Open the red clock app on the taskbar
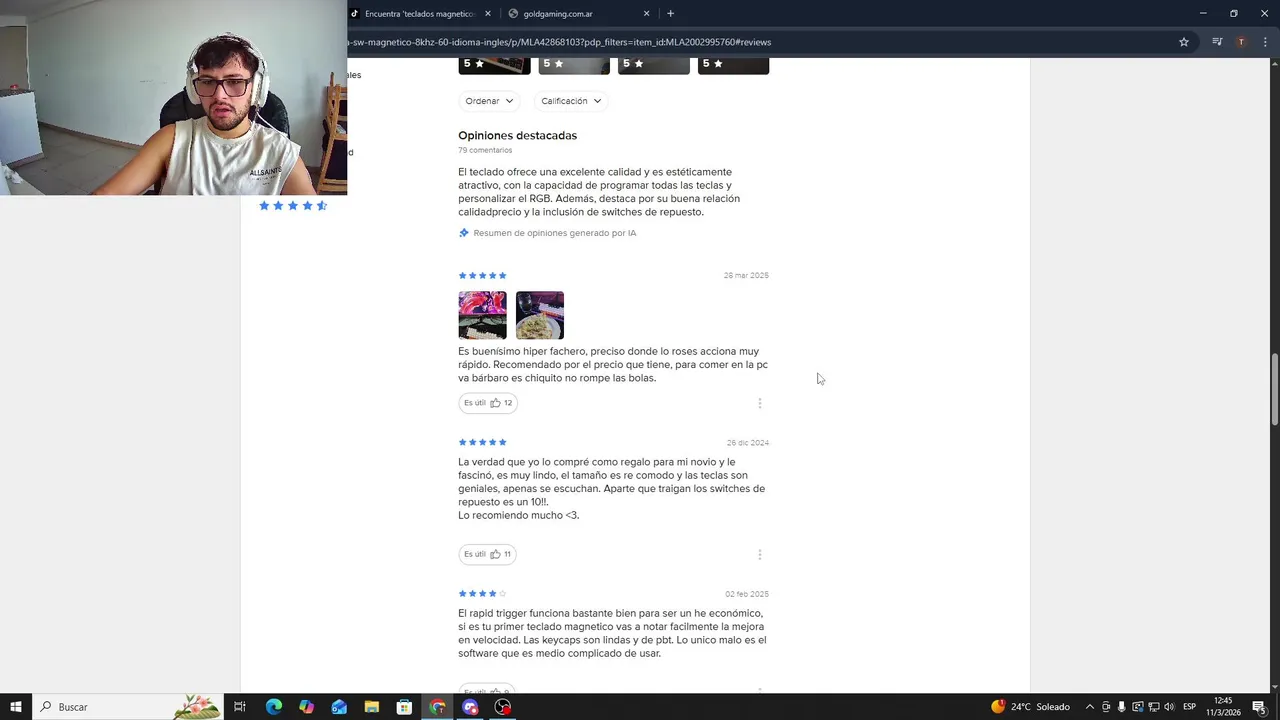Viewport: 1280px width, 720px height. point(503,707)
